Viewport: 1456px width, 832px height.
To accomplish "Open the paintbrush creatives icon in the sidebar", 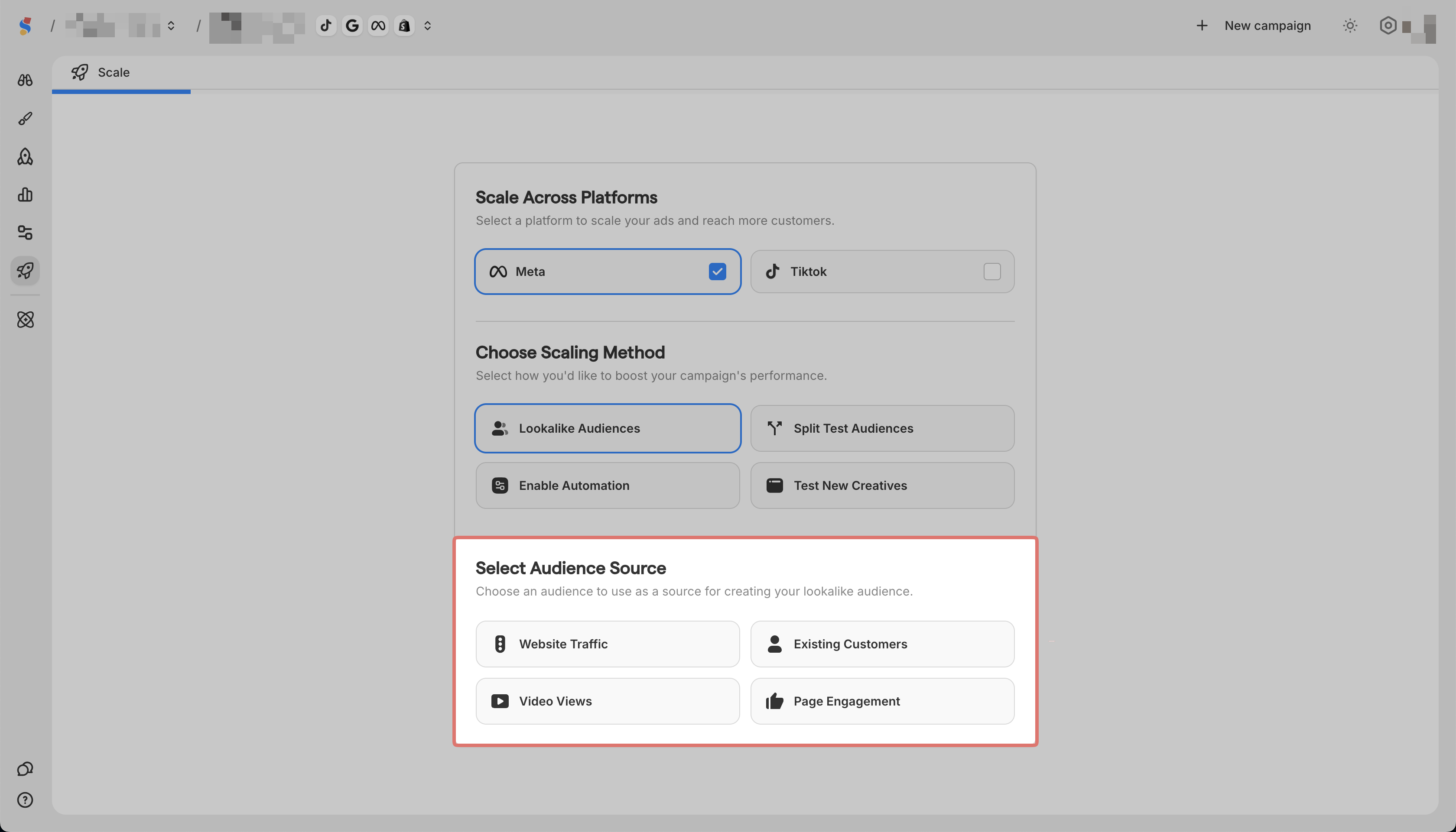I will coord(25,118).
